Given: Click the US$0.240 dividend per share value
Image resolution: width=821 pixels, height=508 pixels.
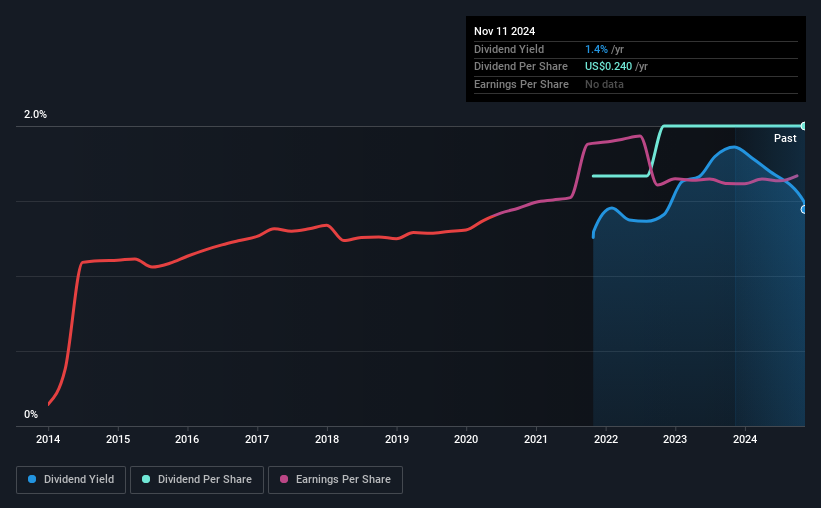Looking at the screenshot, I should coord(608,67).
